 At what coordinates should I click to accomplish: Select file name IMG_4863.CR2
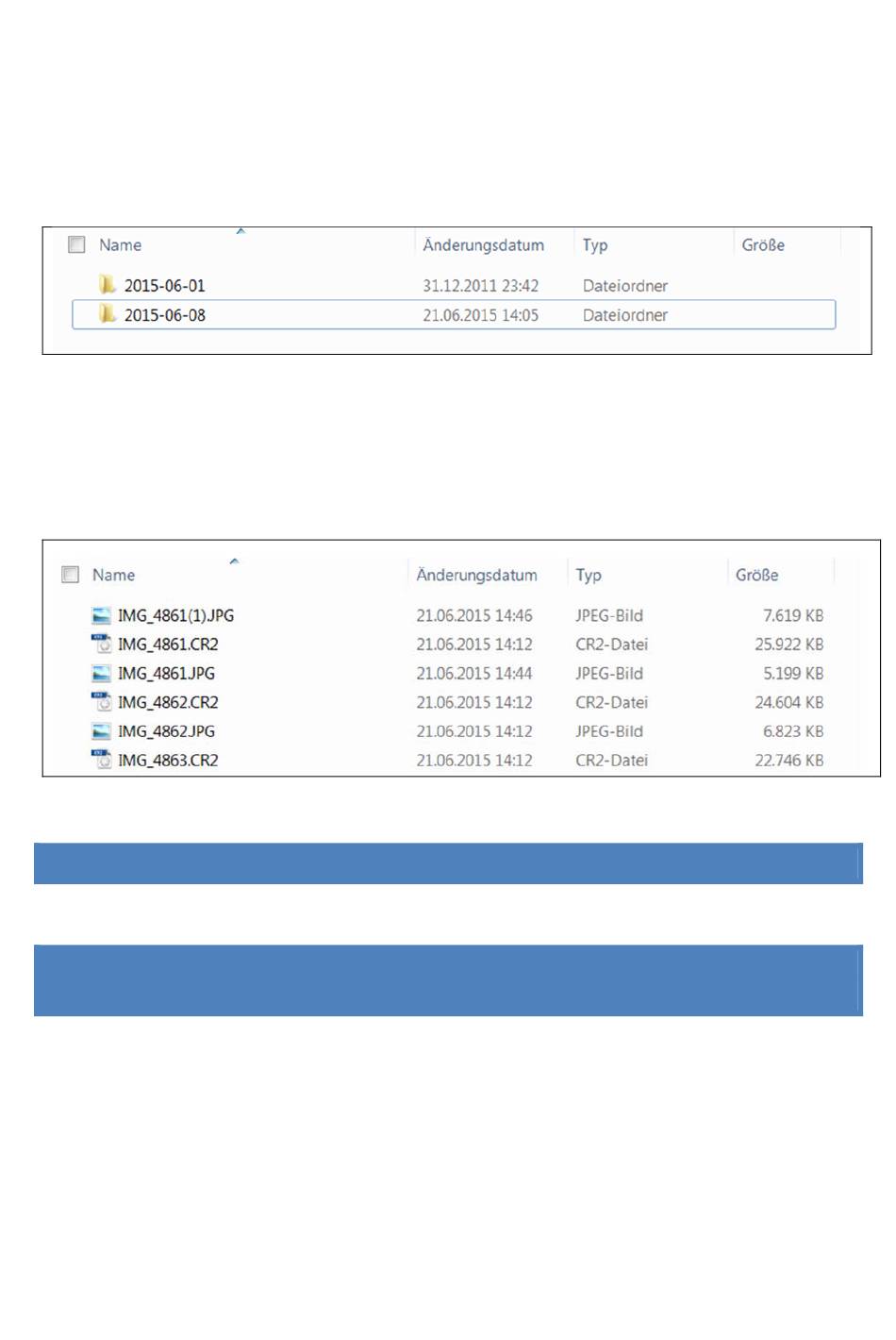click(x=168, y=760)
